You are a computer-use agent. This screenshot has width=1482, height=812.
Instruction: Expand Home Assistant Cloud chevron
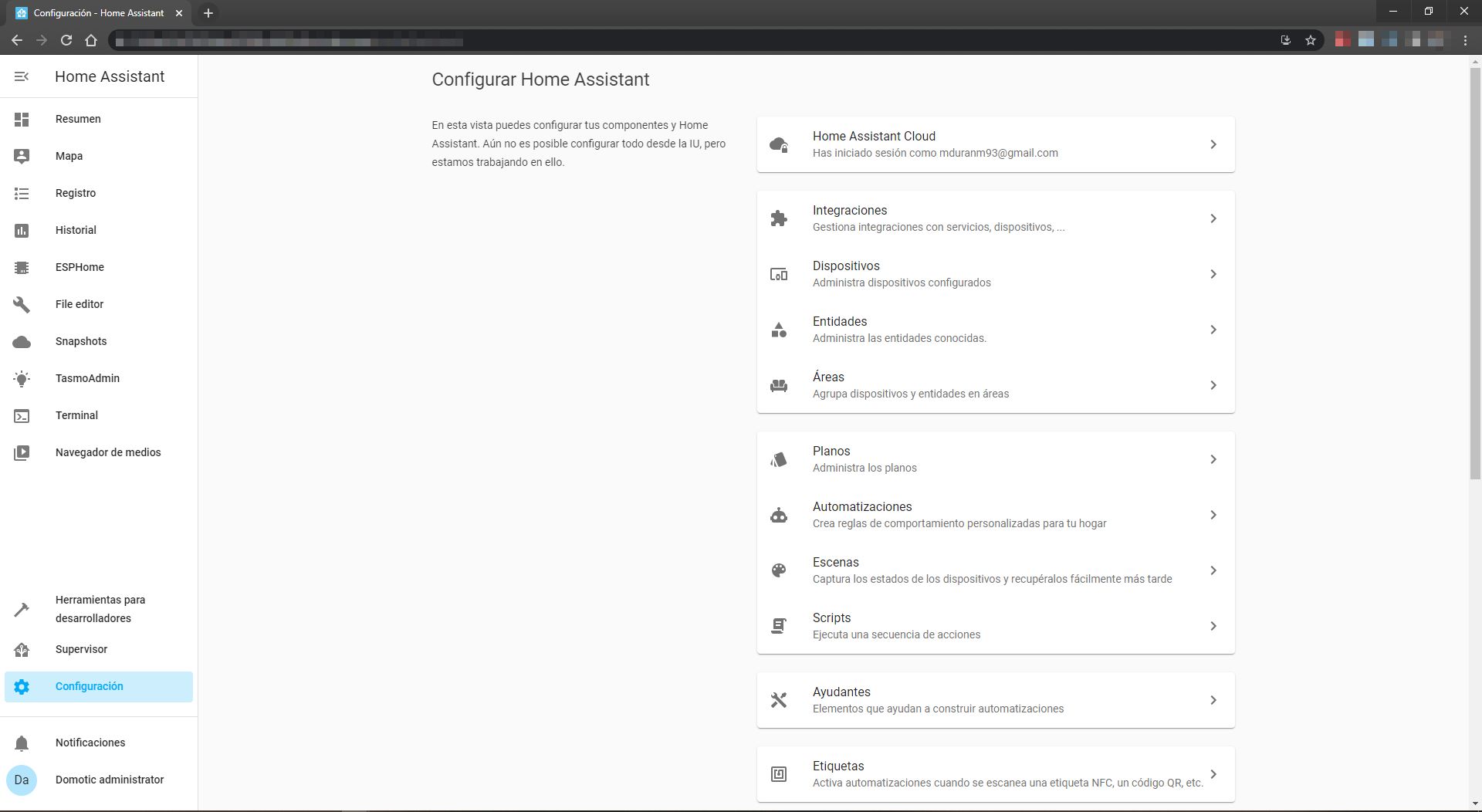[1213, 144]
